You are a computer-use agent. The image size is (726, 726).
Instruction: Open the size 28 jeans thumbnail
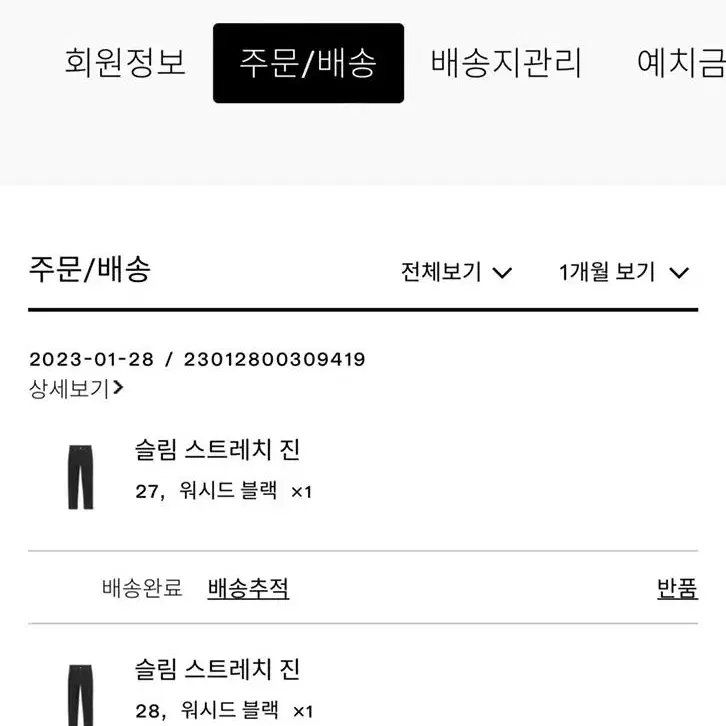pyautogui.click(x=81, y=695)
